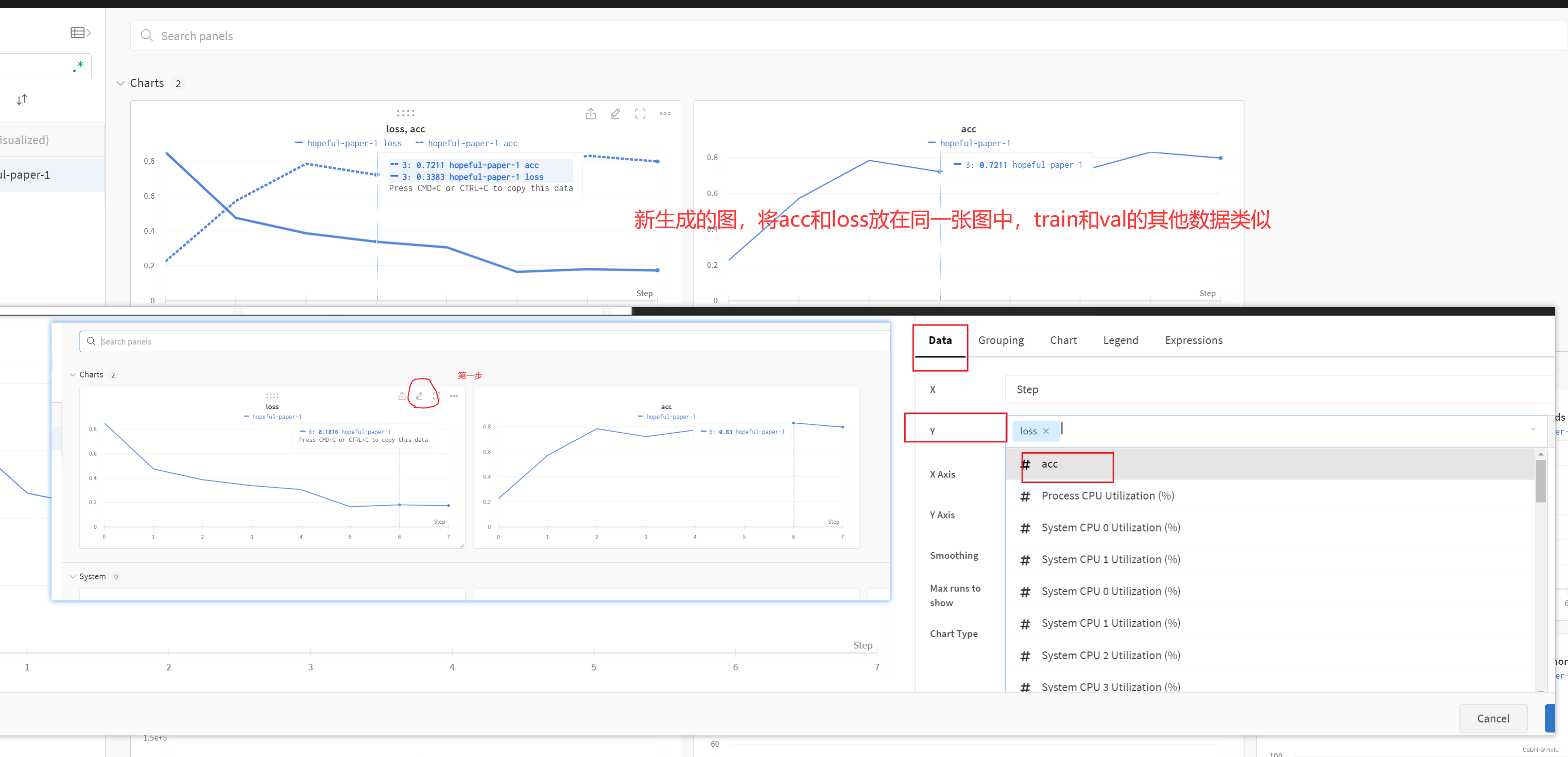Click the sort arrows icon in sidebar
The image size is (1568, 757).
pyautogui.click(x=22, y=99)
